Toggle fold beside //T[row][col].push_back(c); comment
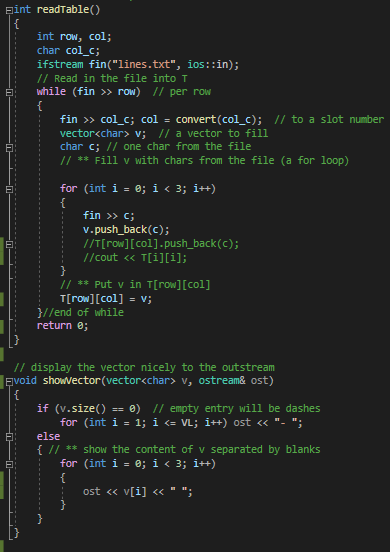 [x=10, y=244]
